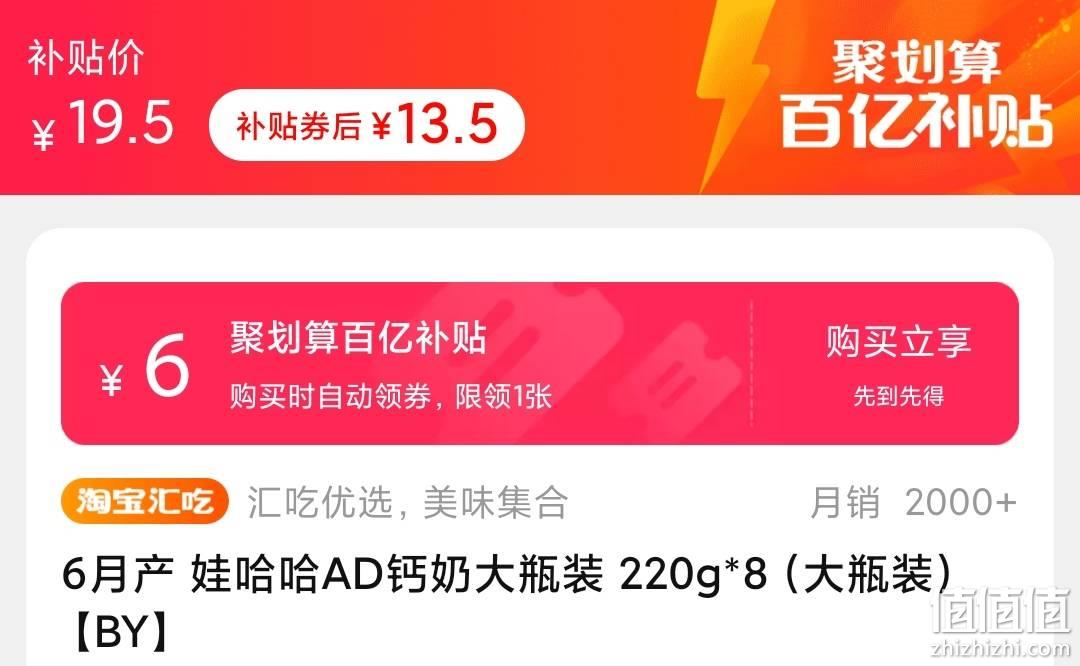Click the 淘宝汇吃 orange badge
The height and width of the screenshot is (666, 1080).
[x=145, y=501]
